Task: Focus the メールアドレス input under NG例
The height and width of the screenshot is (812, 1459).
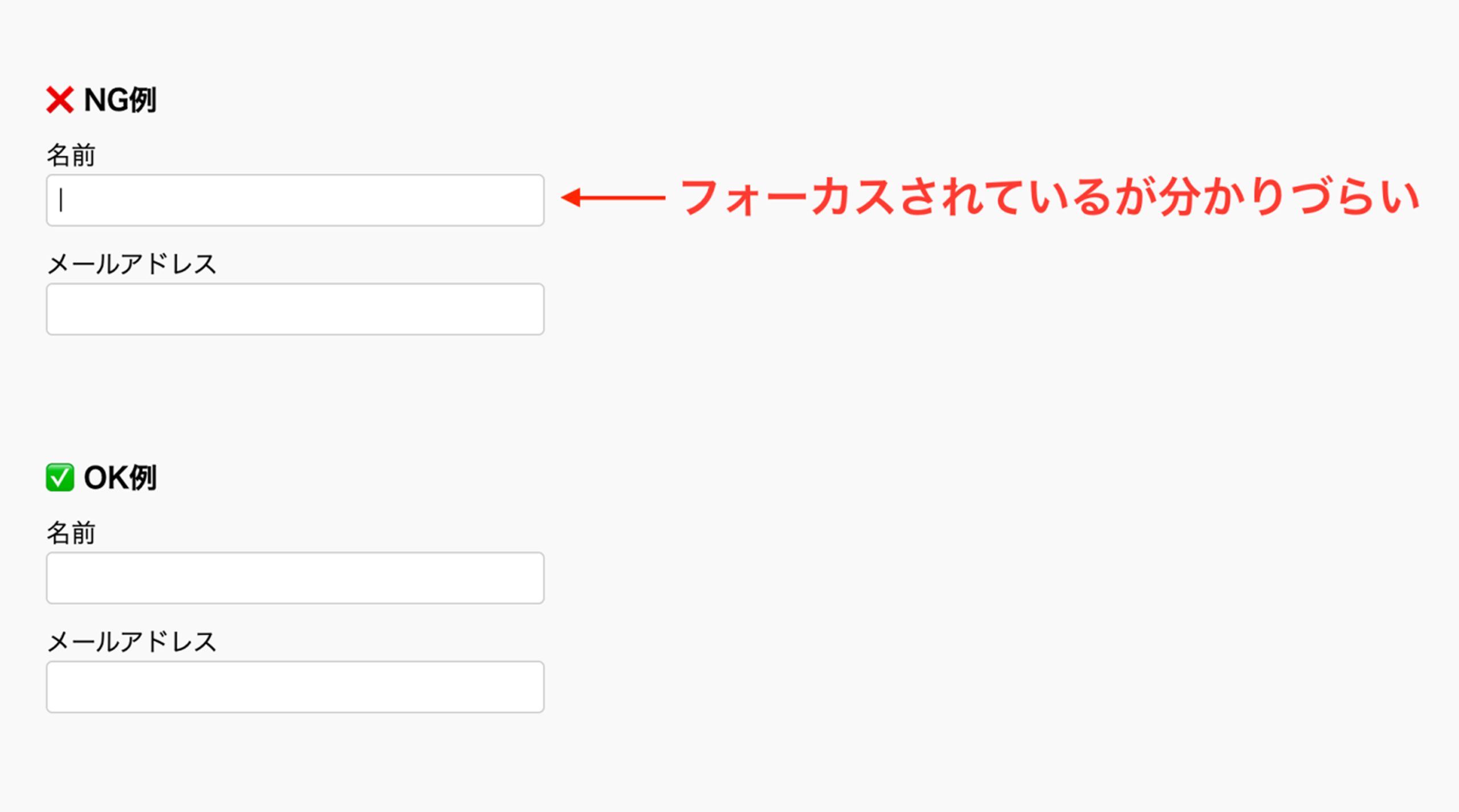Action: point(295,309)
